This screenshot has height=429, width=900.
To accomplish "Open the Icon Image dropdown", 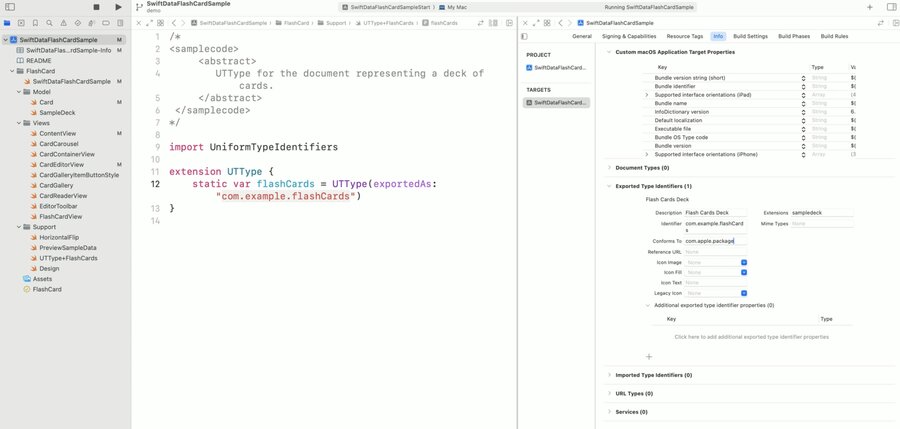I will pyautogui.click(x=744, y=262).
